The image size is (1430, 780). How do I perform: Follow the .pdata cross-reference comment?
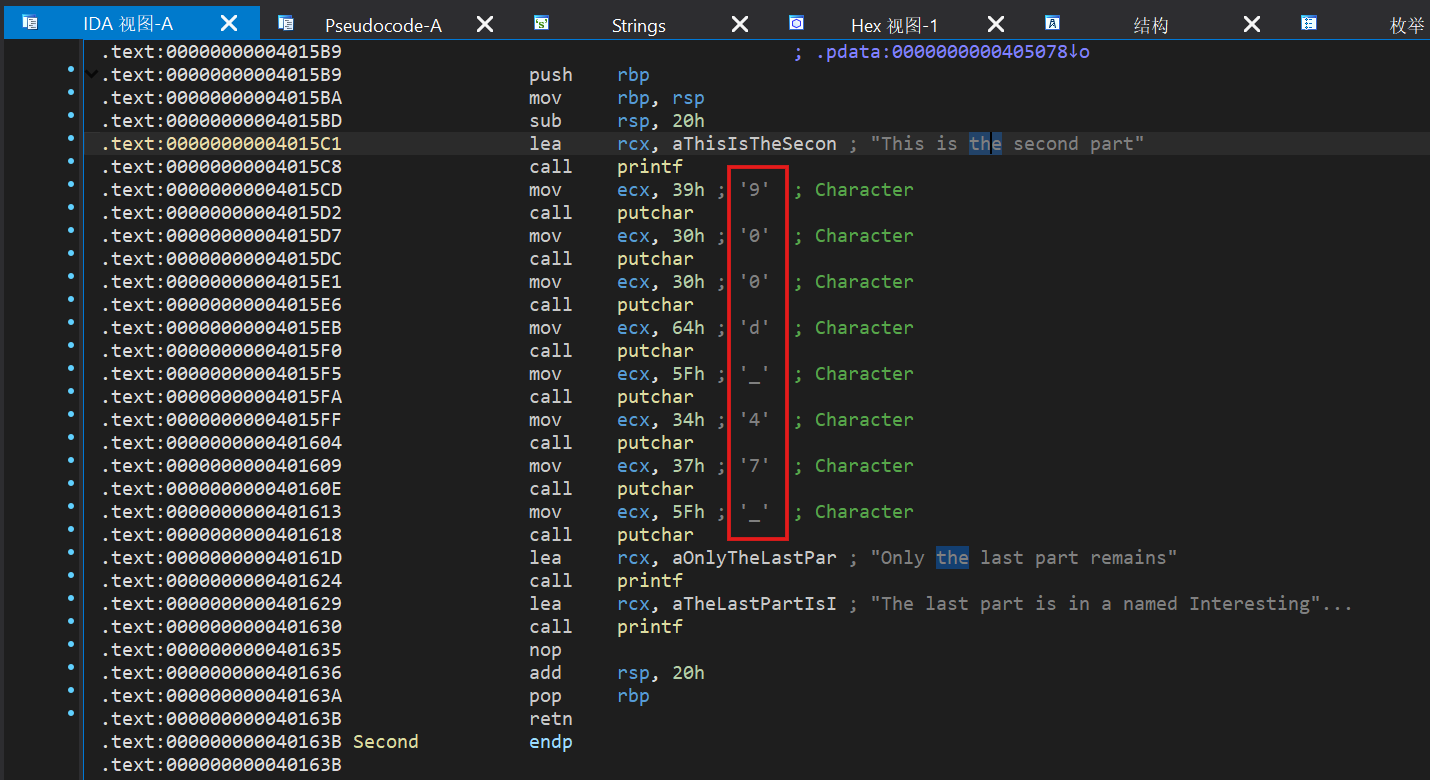tap(950, 52)
